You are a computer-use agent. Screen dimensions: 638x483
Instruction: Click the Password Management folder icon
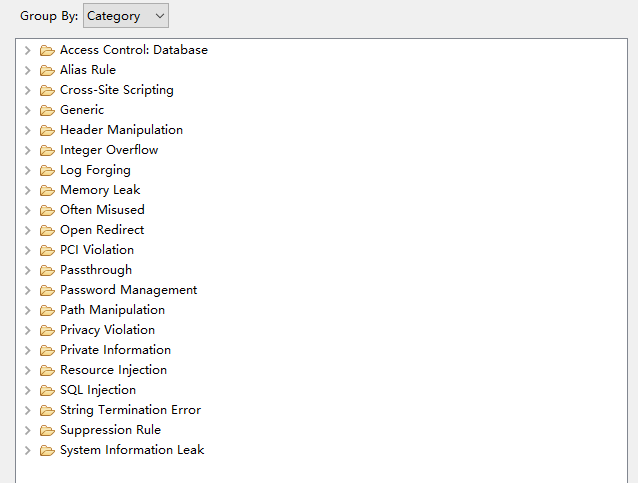47,290
